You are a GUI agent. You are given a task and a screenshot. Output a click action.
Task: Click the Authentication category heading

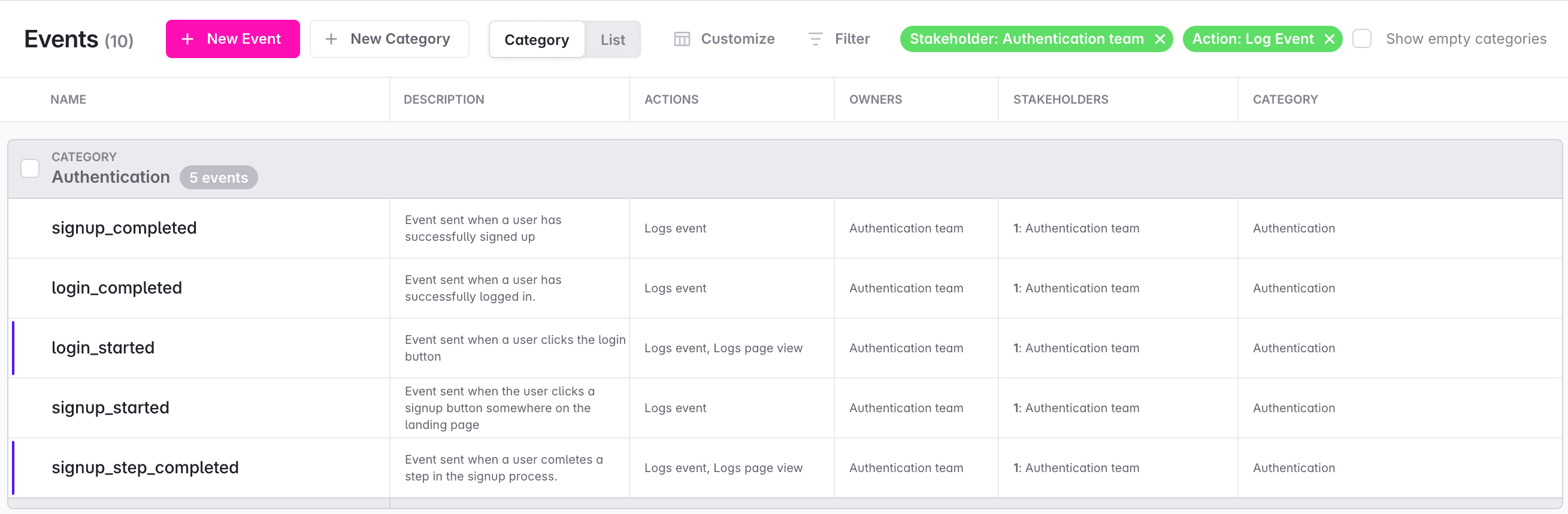(111, 177)
